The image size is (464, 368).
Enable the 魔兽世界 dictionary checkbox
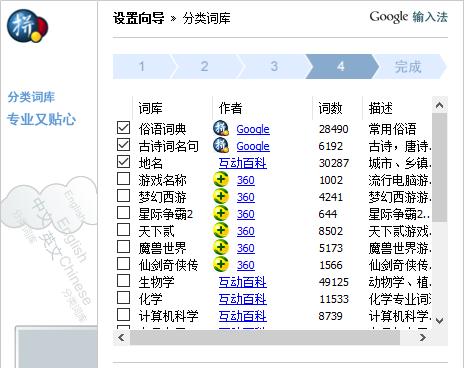pos(123,247)
